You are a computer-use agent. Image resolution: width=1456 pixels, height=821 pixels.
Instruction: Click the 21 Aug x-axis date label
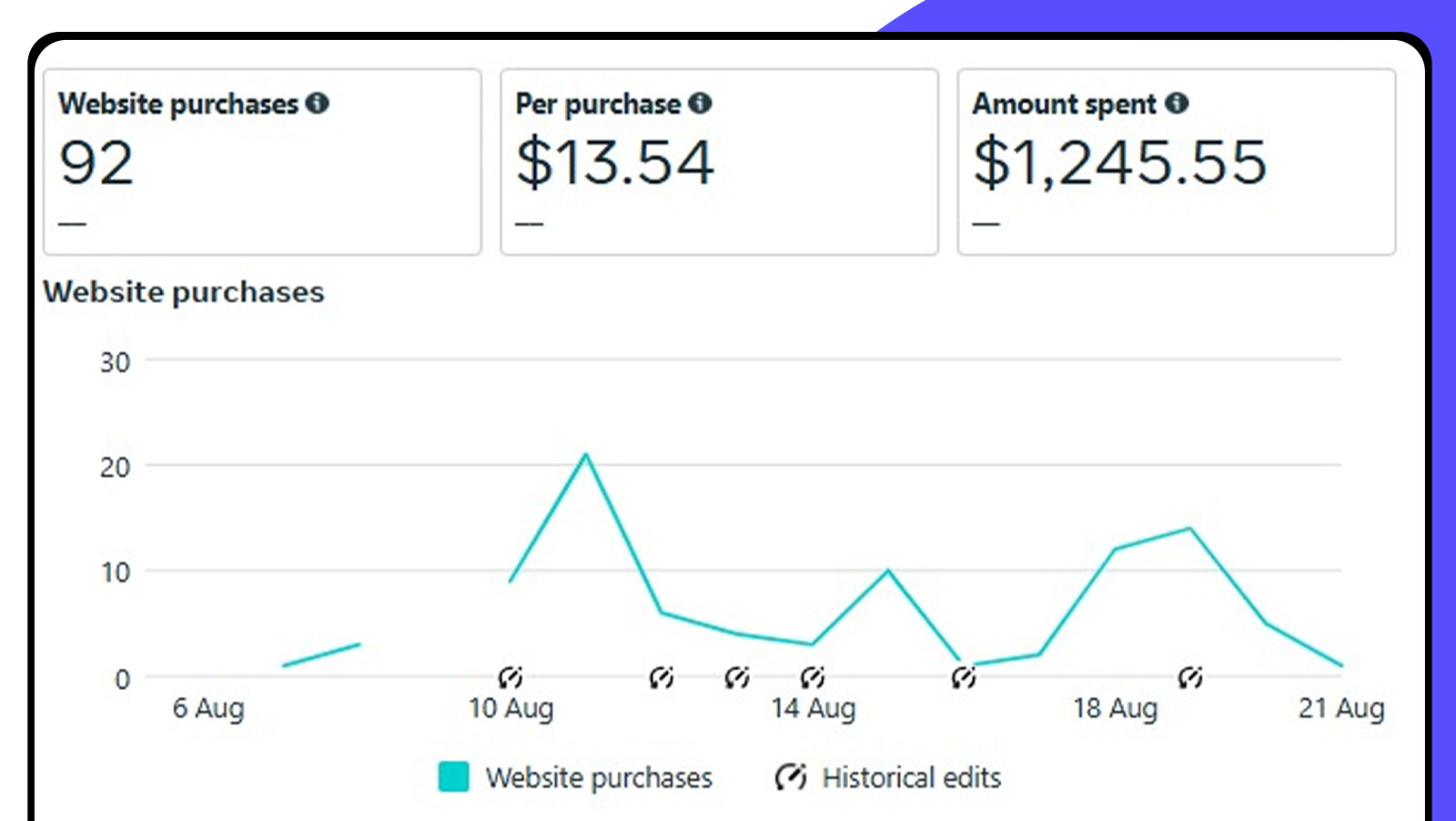(x=1340, y=708)
